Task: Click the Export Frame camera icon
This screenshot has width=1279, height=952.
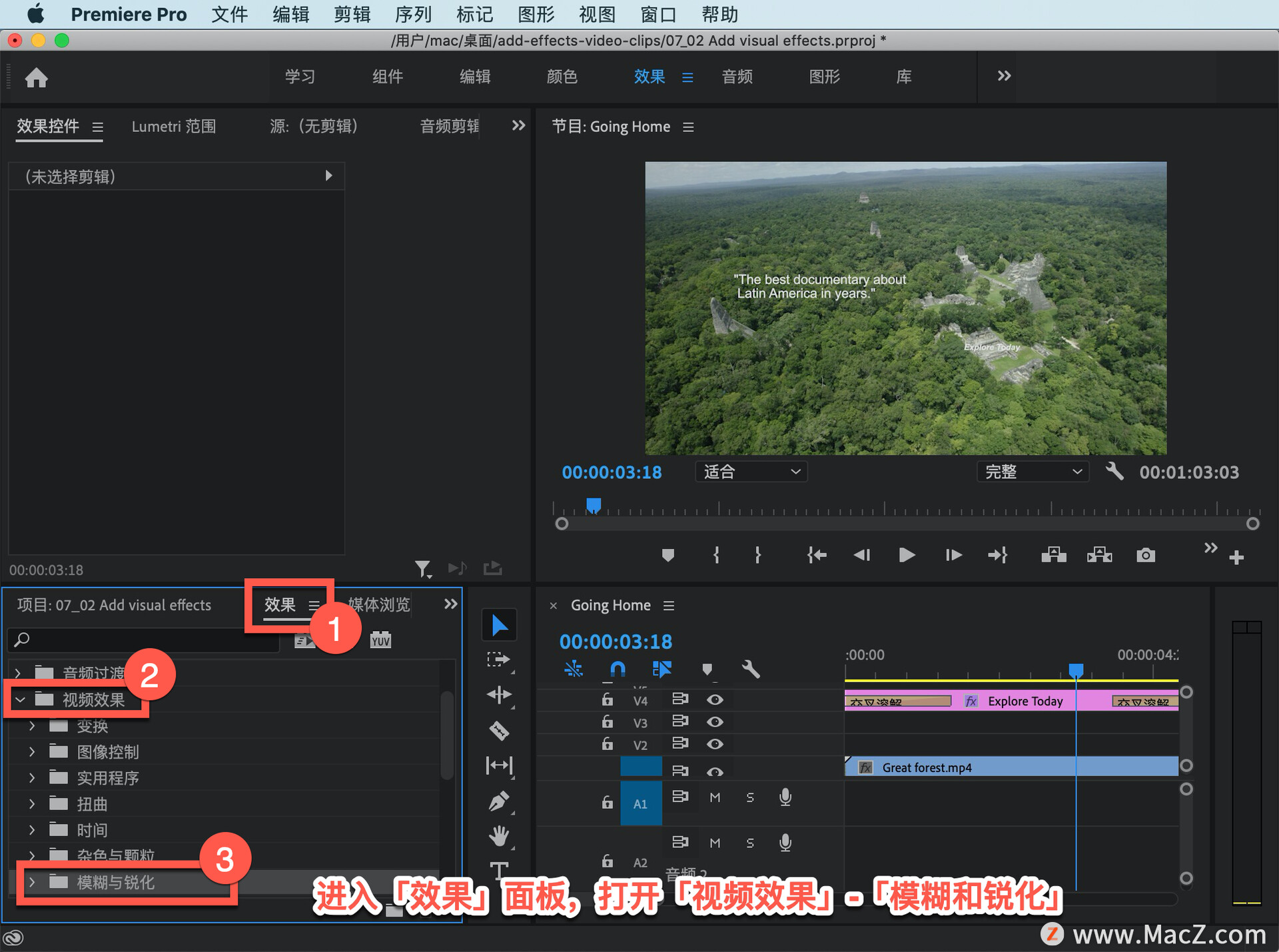Action: pos(1145,555)
